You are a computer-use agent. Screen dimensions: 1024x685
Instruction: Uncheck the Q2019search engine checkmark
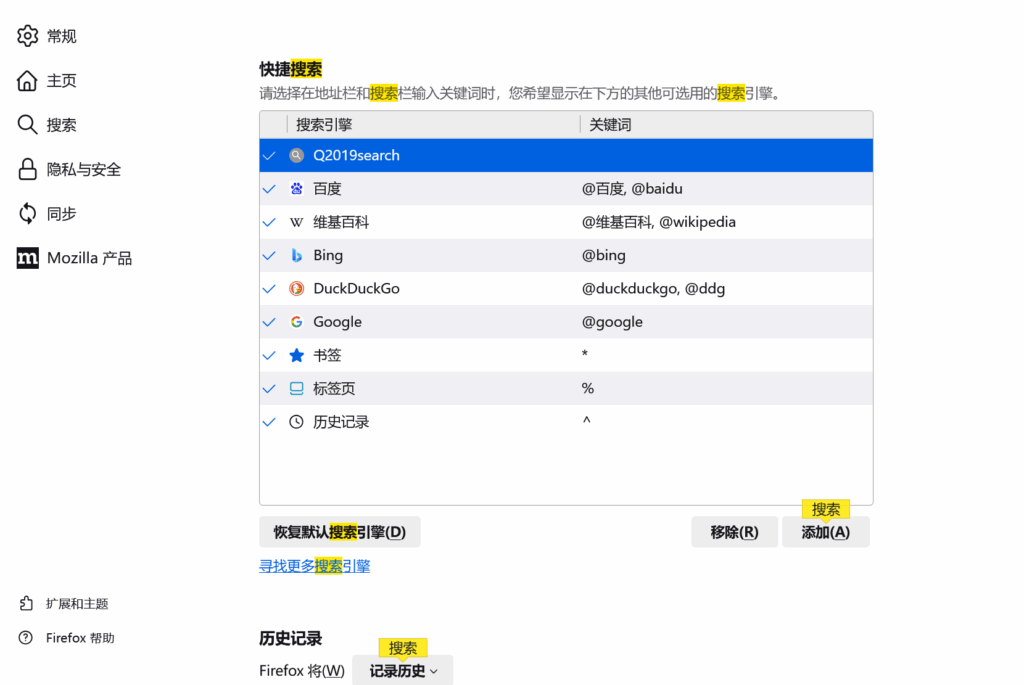point(269,156)
